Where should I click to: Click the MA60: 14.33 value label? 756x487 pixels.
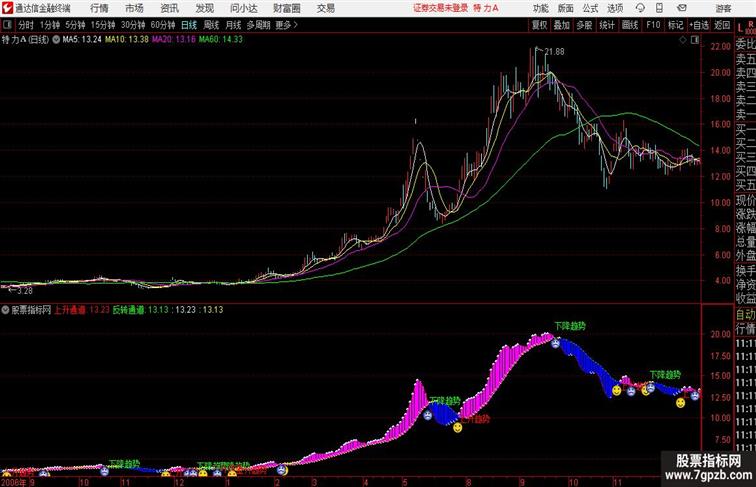221,40
